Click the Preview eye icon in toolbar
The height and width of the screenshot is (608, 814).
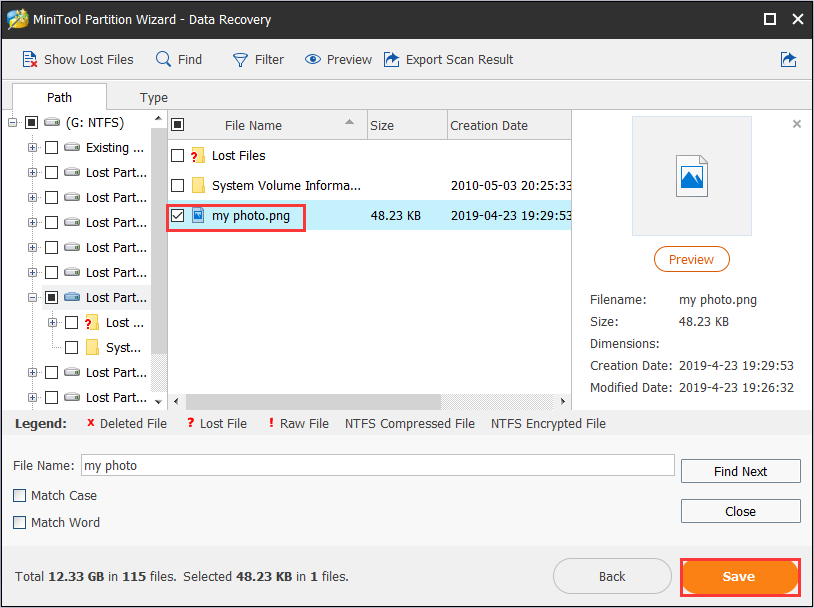coord(312,59)
